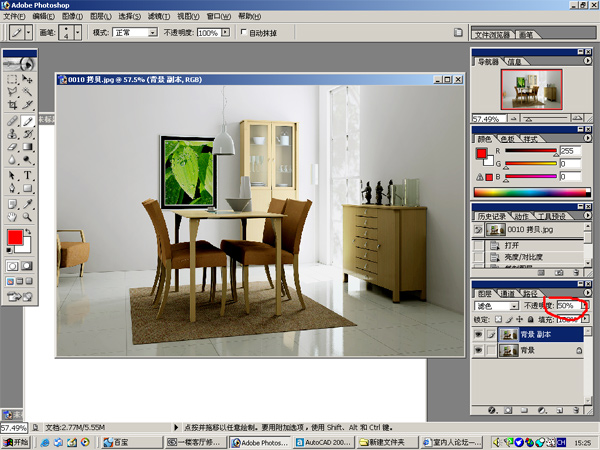Open the 填充 fill slider arrow
This screenshot has width=600, height=450.
pyautogui.click(x=585, y=319)
